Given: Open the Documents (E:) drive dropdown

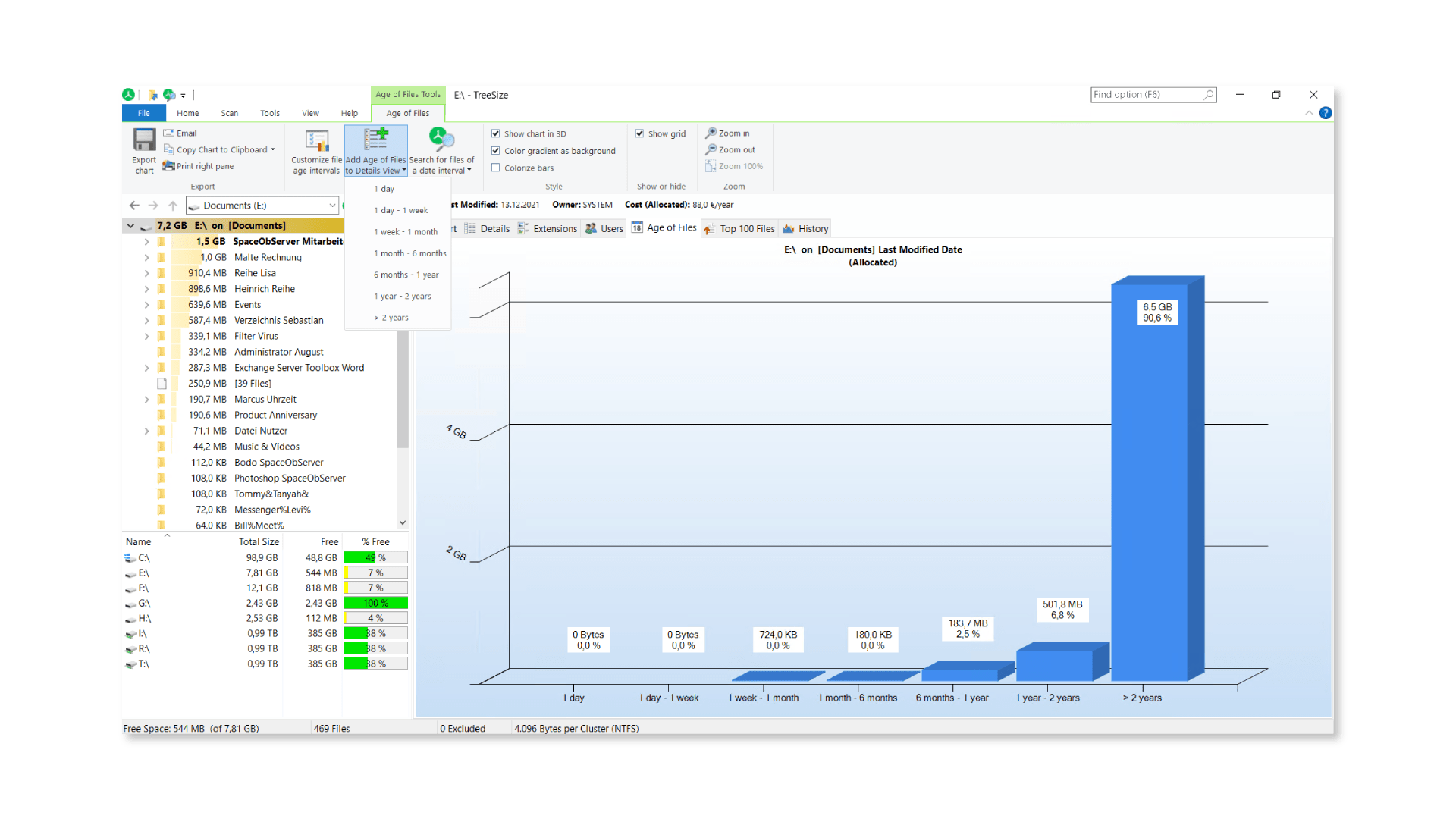Looking at the screenshot, I should [332, 206].
